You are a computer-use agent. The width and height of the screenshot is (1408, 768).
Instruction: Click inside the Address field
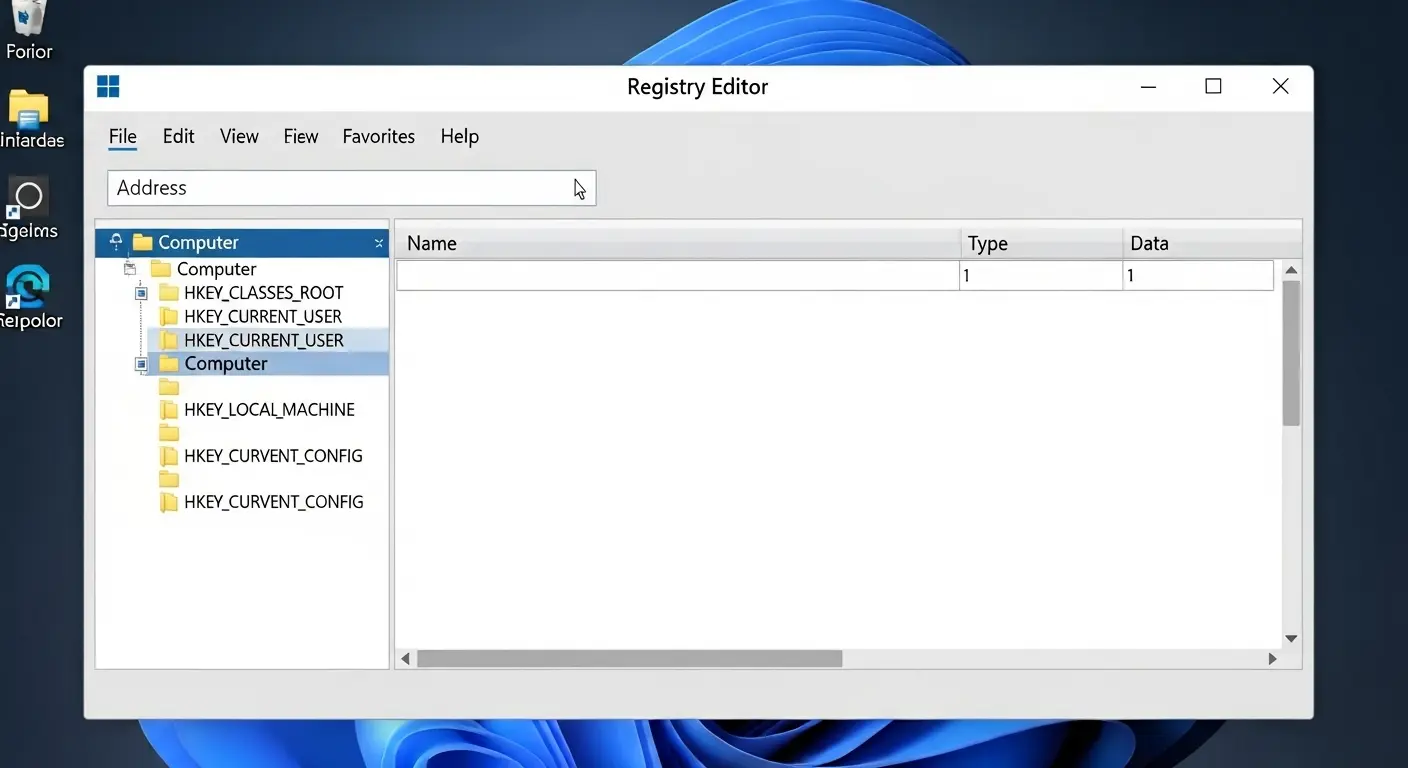(x=350, y=188)
